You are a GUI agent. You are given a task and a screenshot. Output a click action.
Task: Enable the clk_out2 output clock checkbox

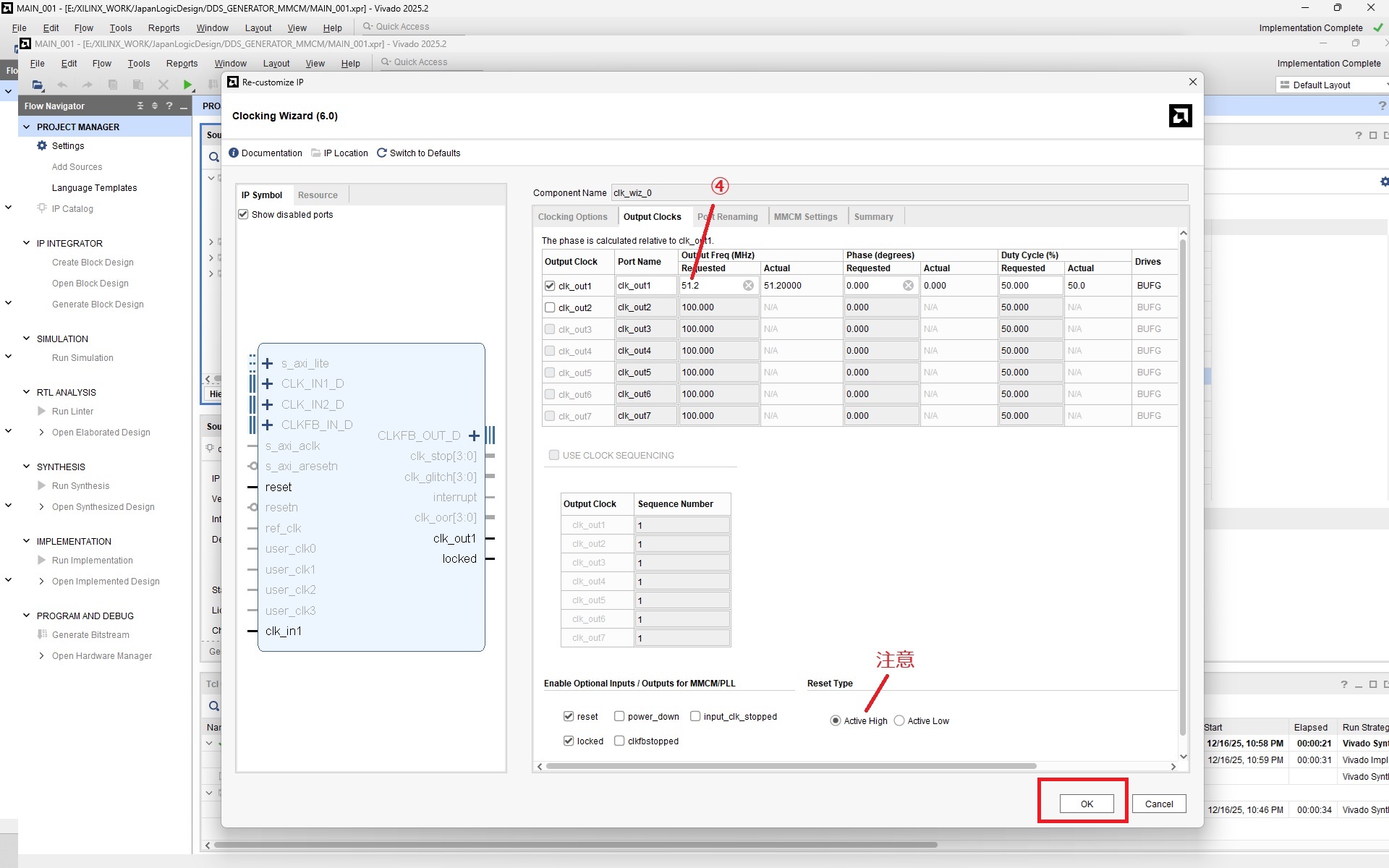pyautogui.click(x=550, y=307)
